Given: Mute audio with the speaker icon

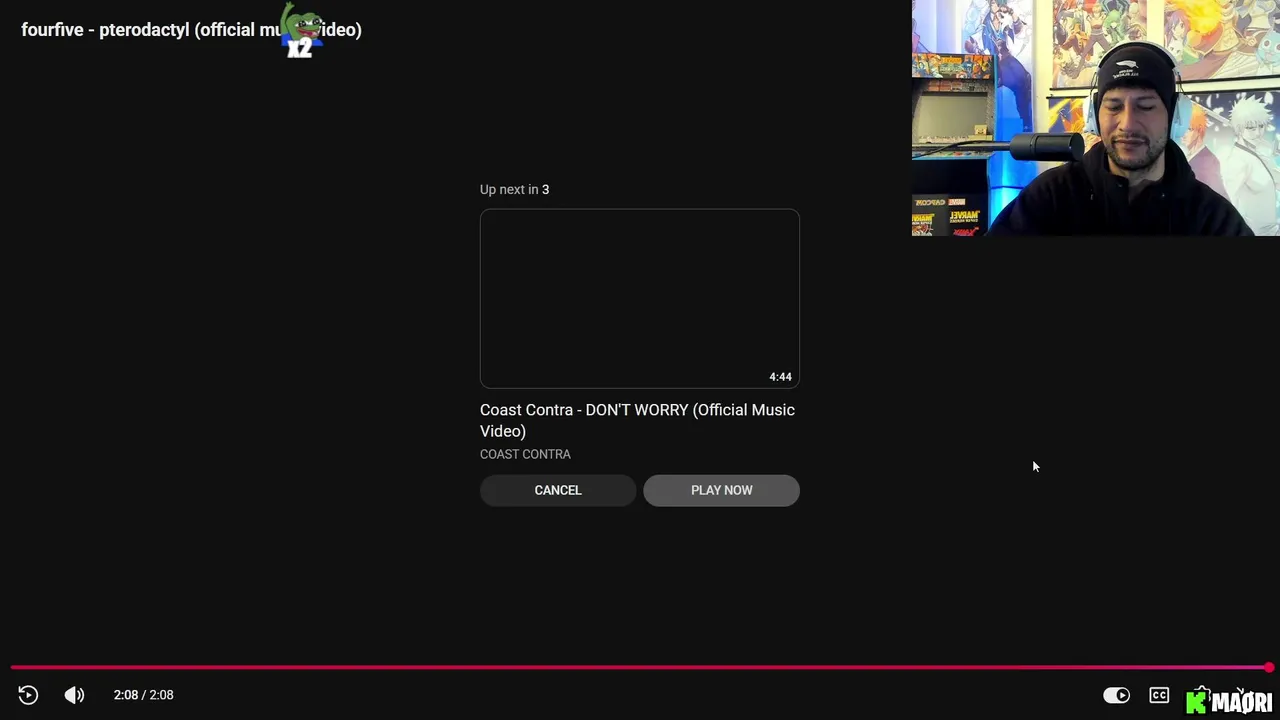Looking at the screenshot, I should point(75,695).
